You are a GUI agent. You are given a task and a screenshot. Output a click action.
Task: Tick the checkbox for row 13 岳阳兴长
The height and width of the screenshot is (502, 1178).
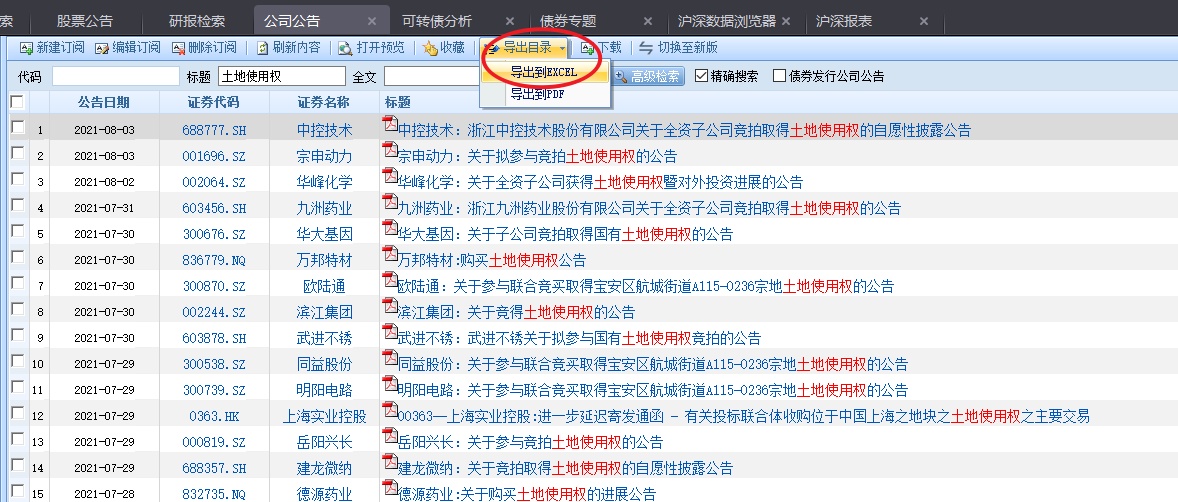click(x=17, y=439)
